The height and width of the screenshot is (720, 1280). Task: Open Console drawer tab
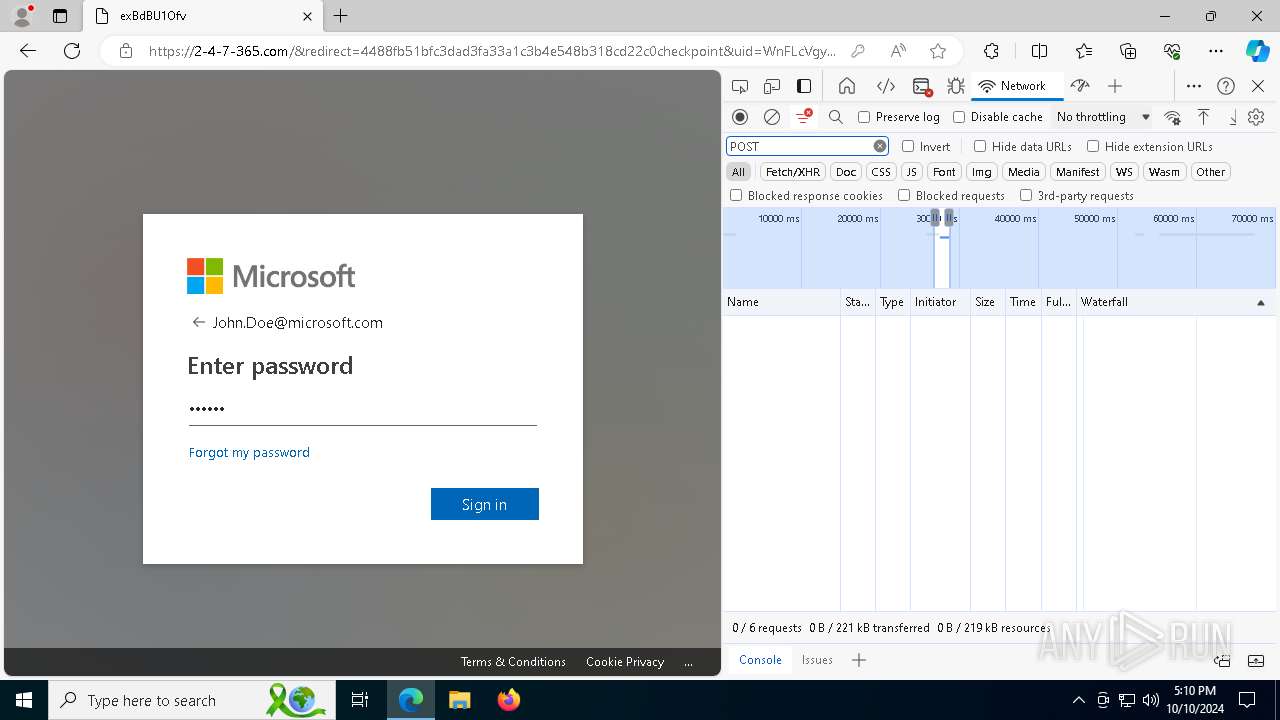coord(760,660)
